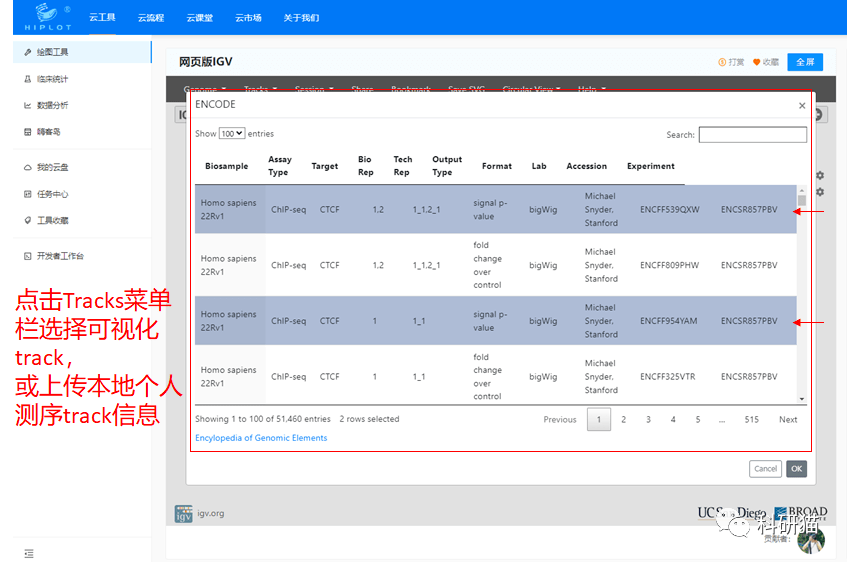This screenshot has height=562, width=847.
Task: Sort table by the Accession column
Action: pyautogui.click(x=586, y=166)
